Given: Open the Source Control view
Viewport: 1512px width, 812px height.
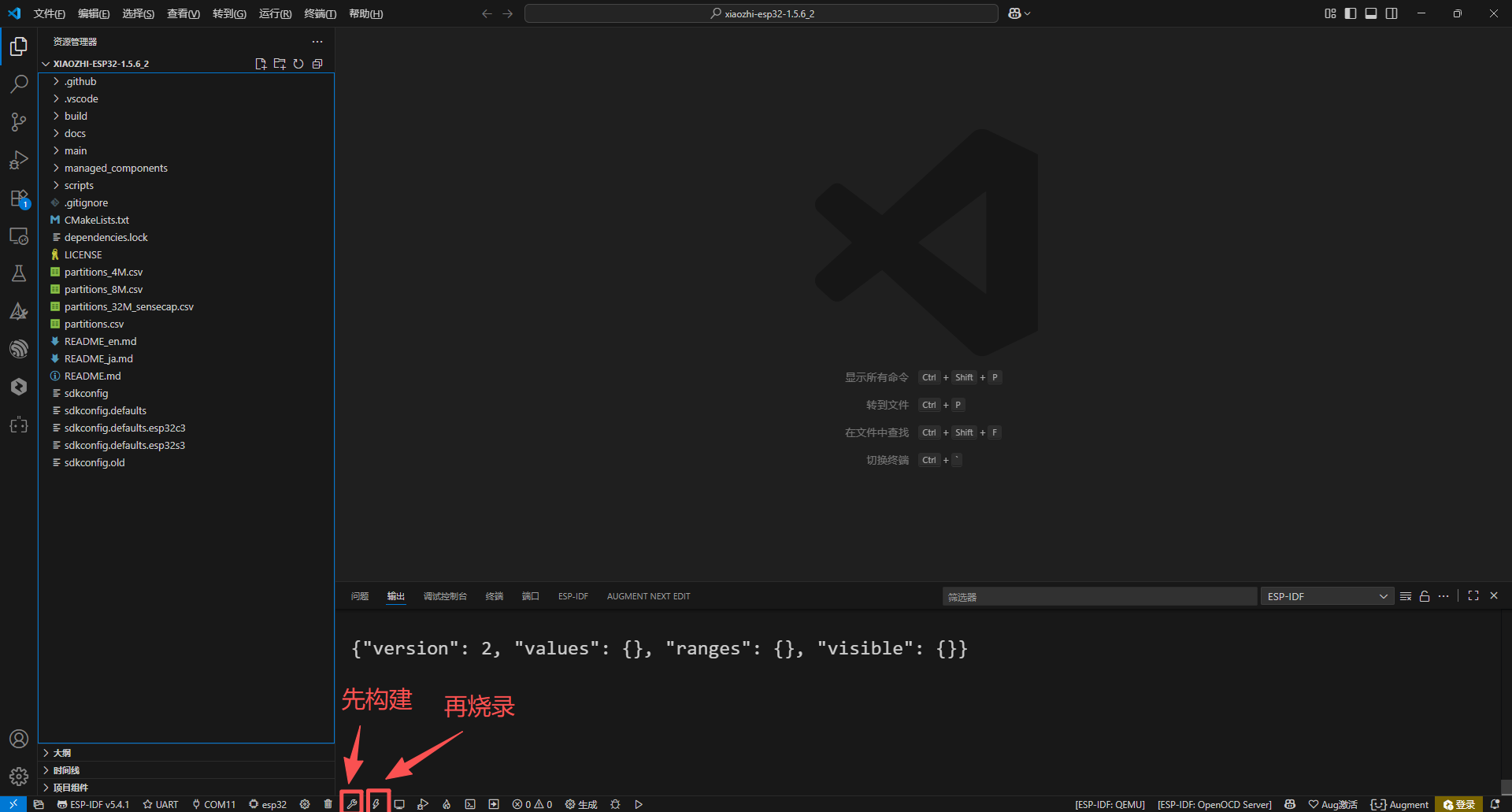Looking at the screenshot, I should coord(19,122).
